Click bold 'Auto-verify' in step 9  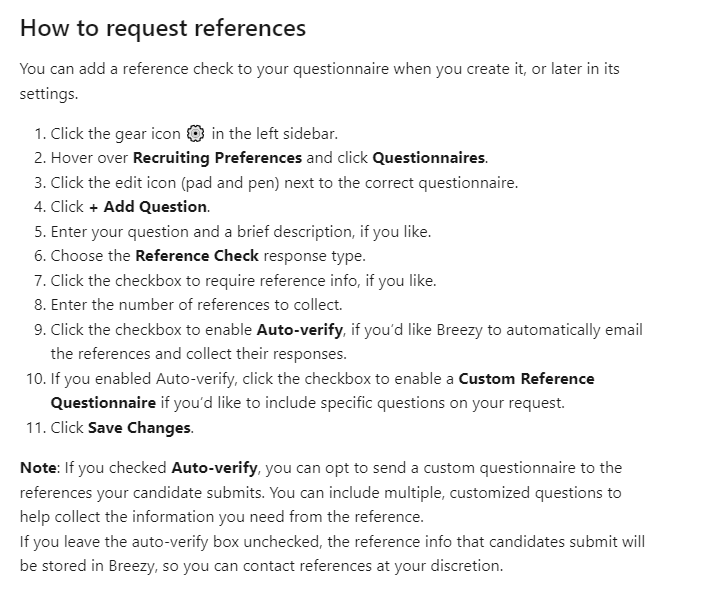coord(298,329)
